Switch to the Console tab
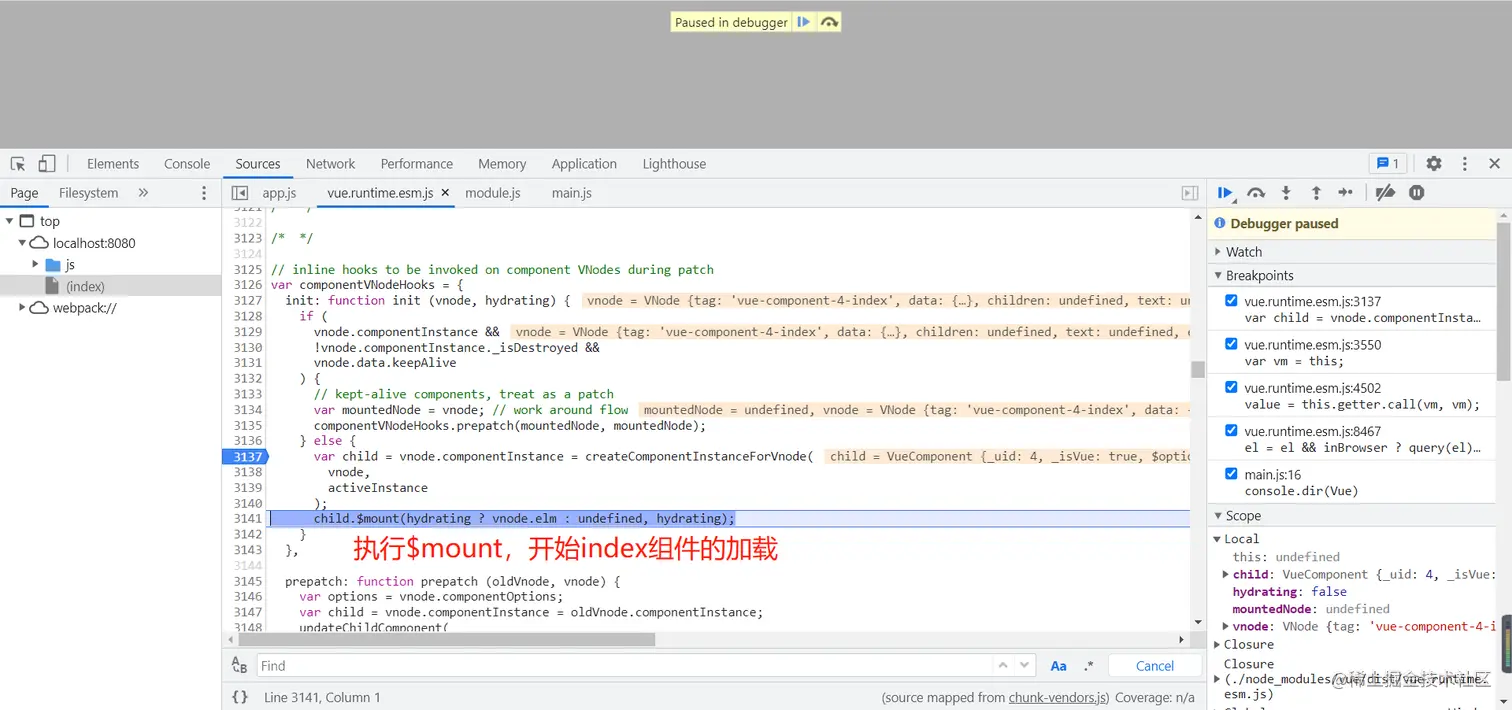The image size is (1512, 710). 187,164
